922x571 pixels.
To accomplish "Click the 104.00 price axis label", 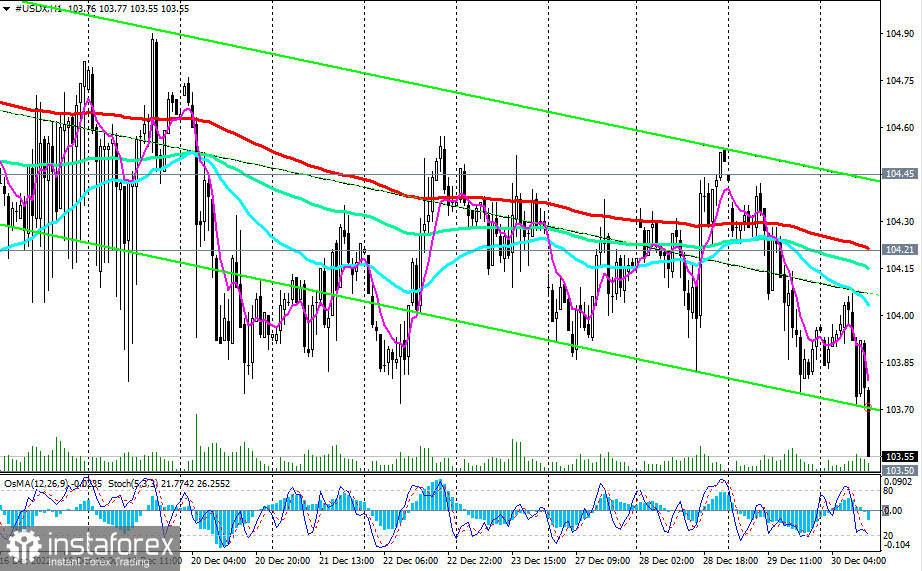I will click(x=900, y=316).
